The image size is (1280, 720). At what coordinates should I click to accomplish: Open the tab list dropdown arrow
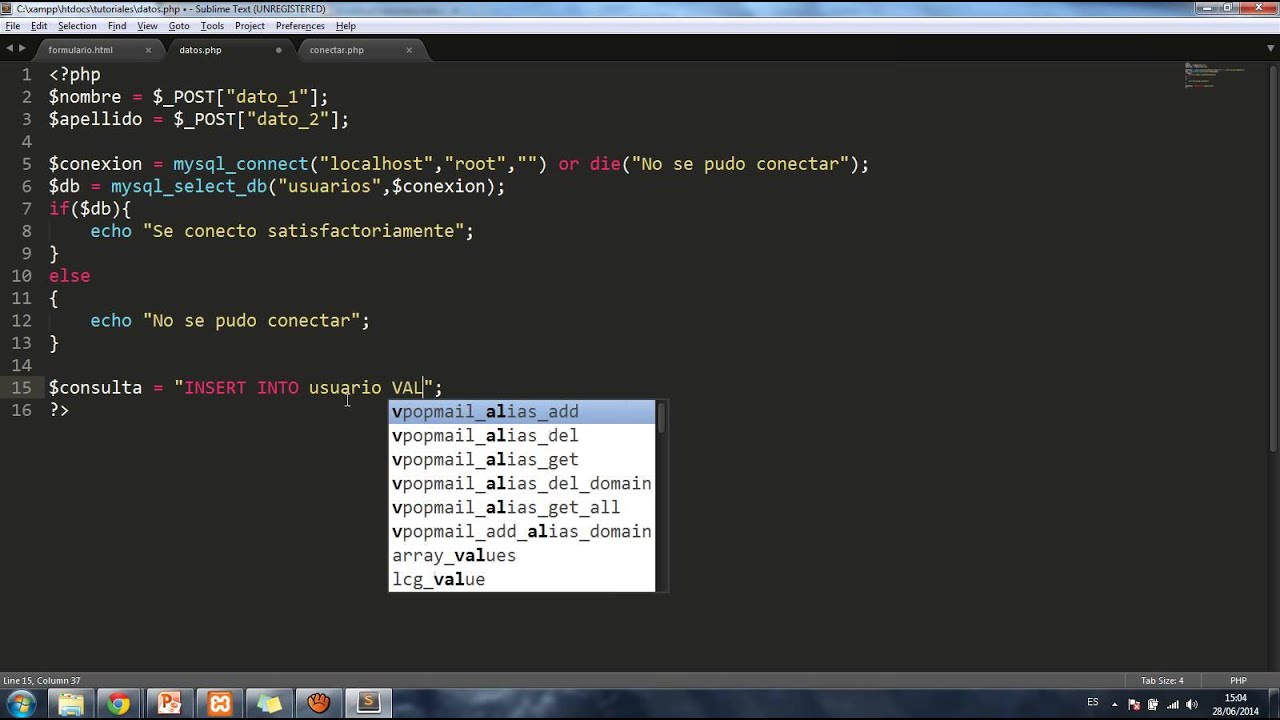[1269, 48]
